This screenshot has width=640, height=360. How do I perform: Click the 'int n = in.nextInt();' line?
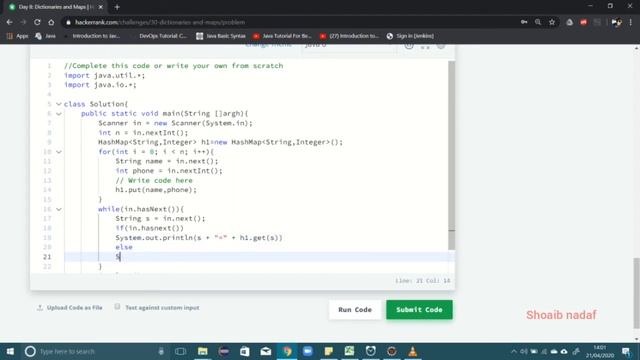click(x=143, y=133)
